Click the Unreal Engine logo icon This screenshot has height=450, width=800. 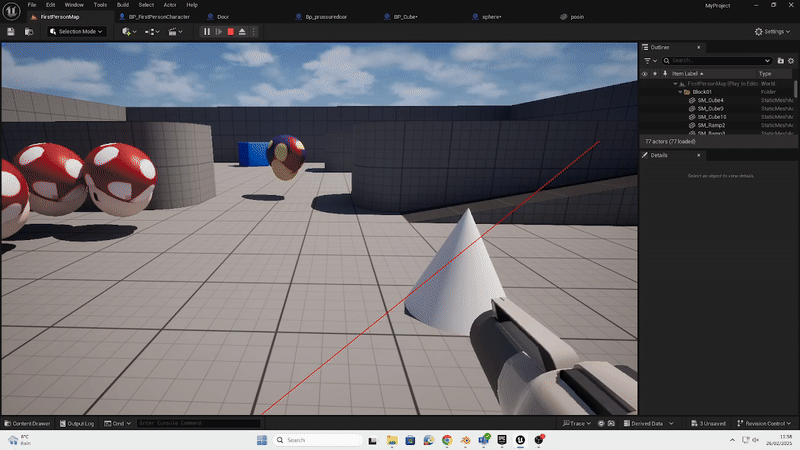11,11
